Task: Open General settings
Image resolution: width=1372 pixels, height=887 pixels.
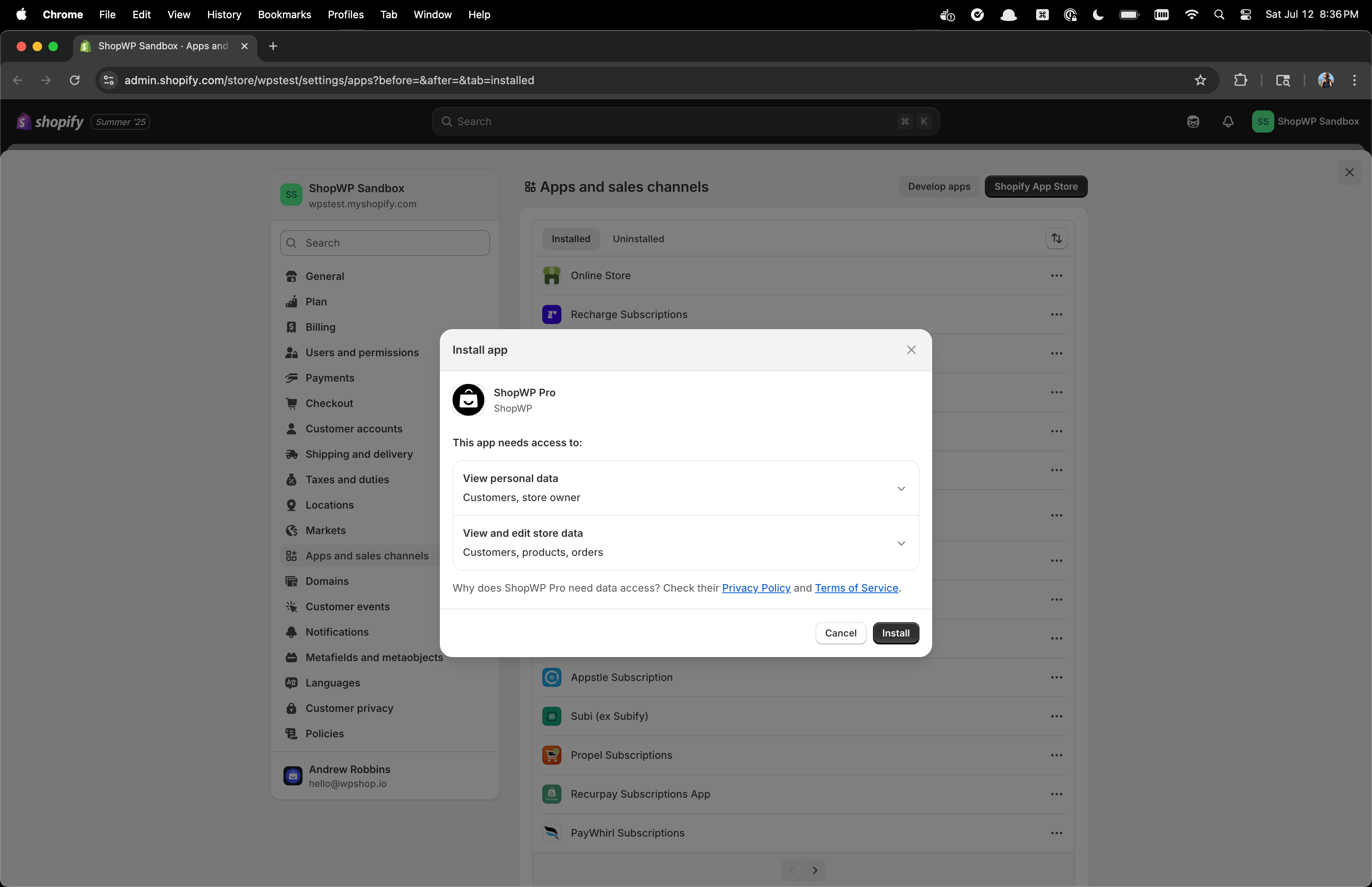Action: 385,276
